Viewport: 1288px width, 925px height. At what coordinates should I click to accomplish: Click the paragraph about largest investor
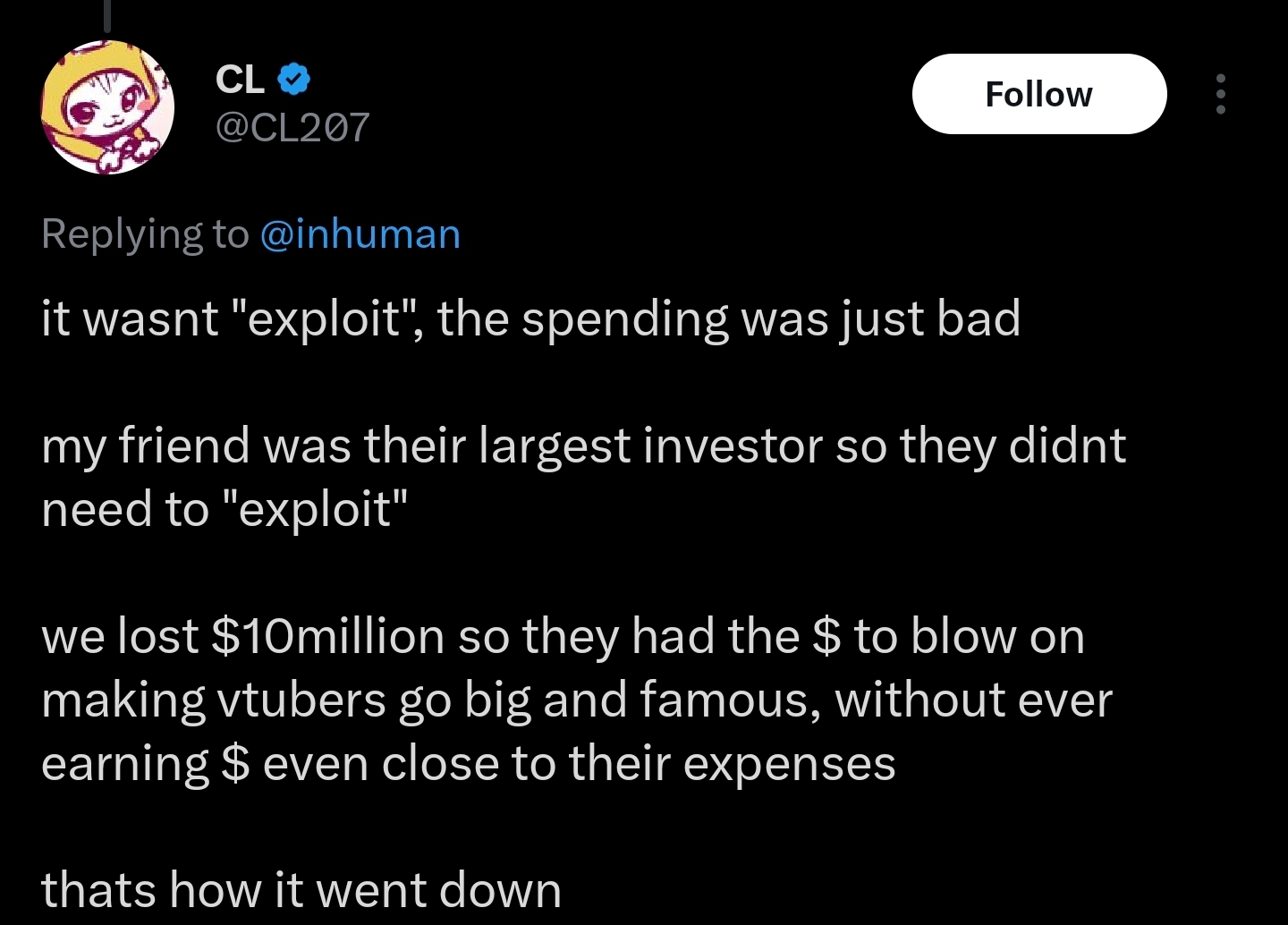click(583, 477)
